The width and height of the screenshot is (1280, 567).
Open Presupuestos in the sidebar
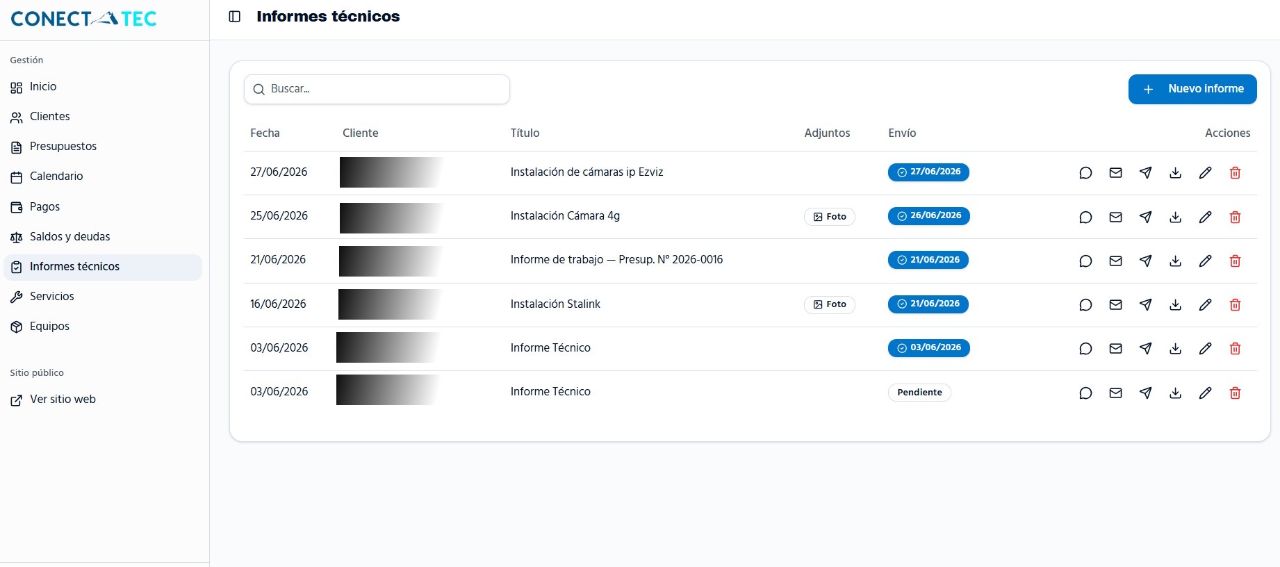pos(104,147)
